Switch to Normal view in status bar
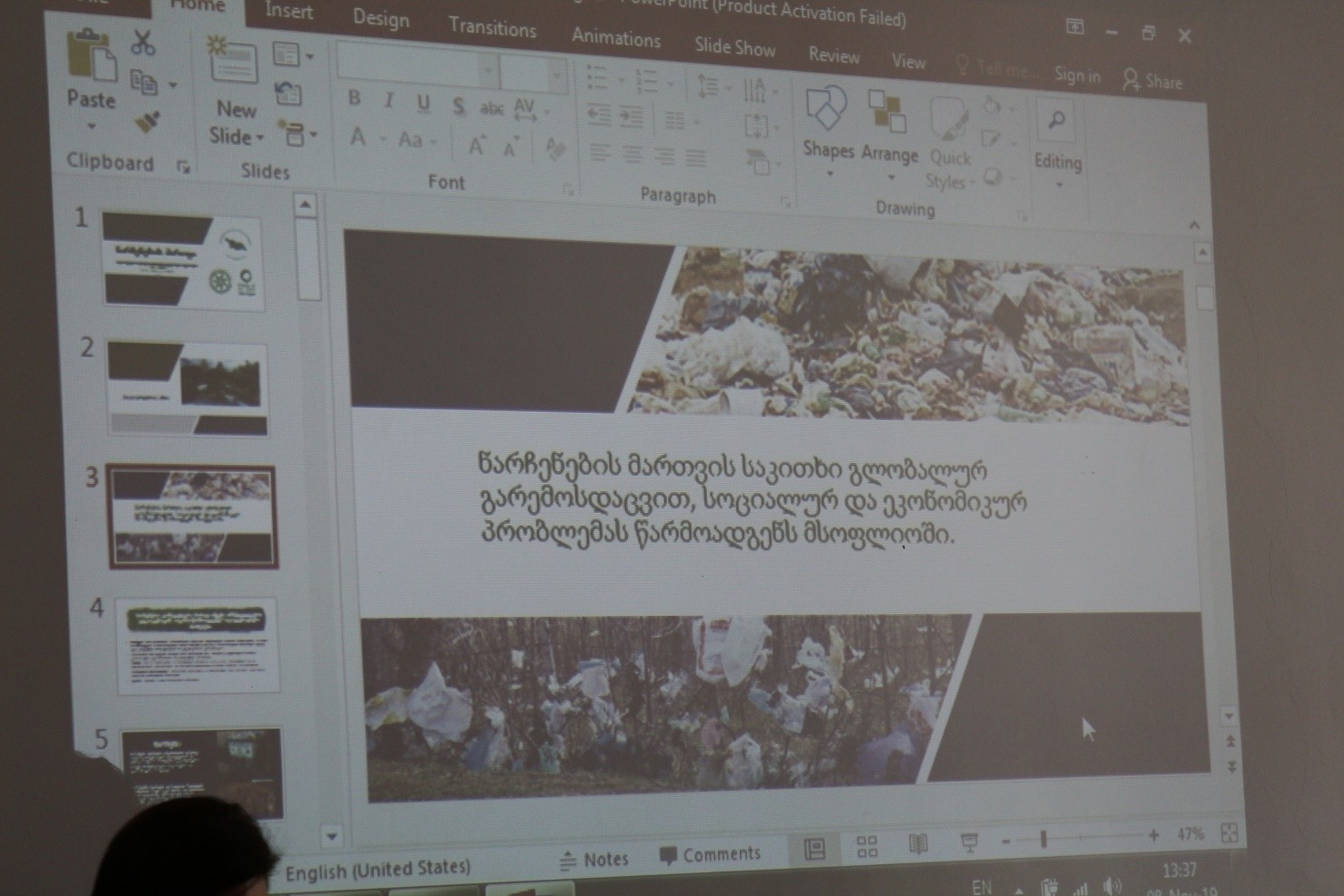Image resolution: width=1344 pixels, height=896 pixels. point(814,850)
